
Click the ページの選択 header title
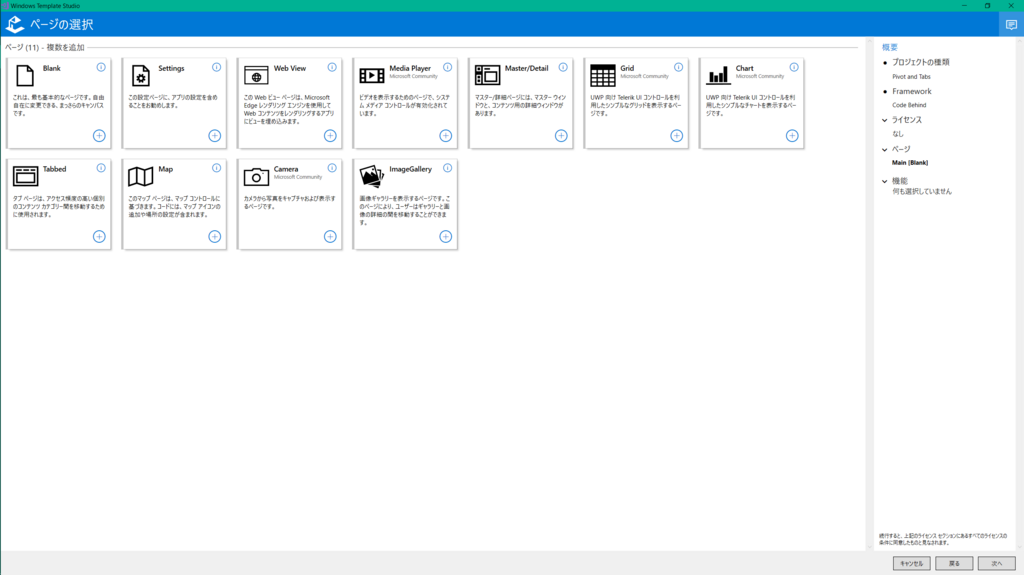(x=61, y=25)
